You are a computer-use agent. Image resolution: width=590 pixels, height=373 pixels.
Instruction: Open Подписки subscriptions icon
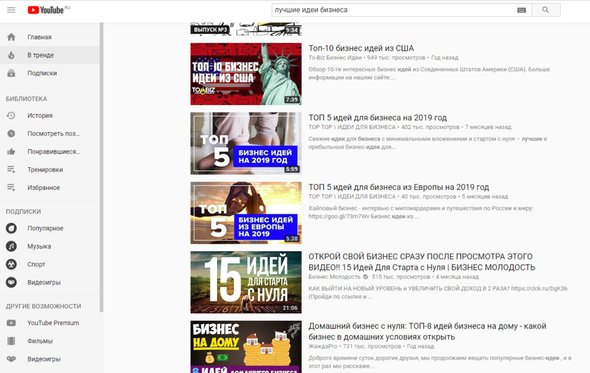pyautogui.click(x=11, y=73)
